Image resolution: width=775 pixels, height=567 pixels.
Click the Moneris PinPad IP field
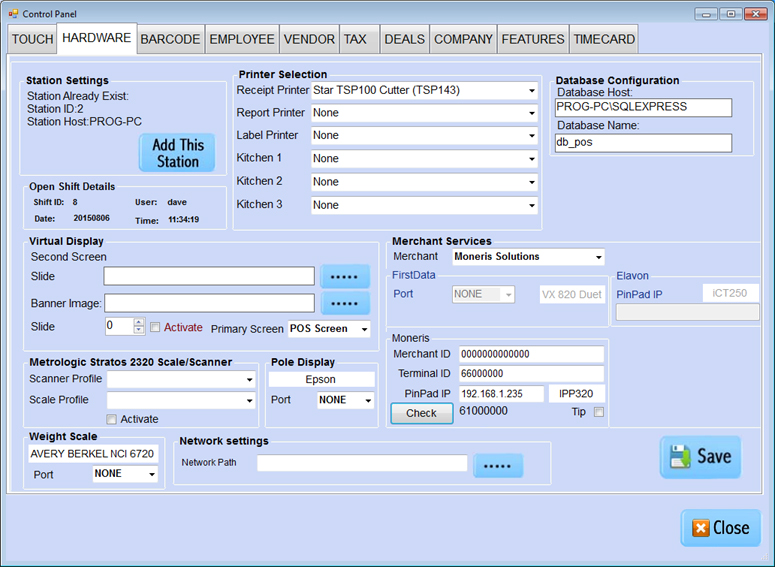click(x=501, y=394)
